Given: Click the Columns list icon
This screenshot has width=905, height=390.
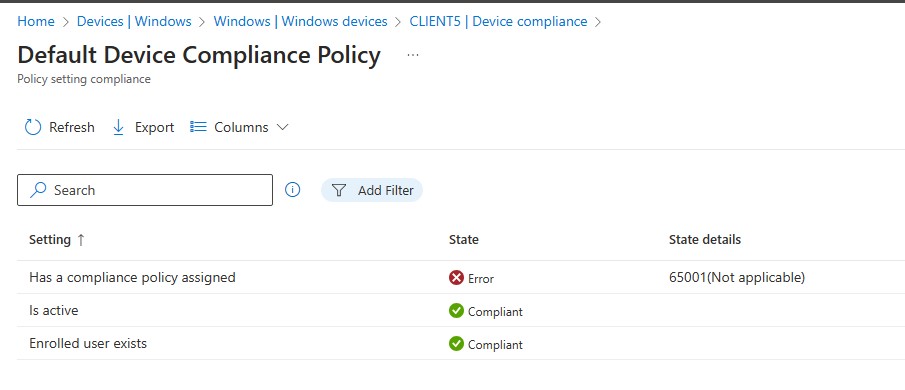Looking at the screenshot, I should coord(198,126).
